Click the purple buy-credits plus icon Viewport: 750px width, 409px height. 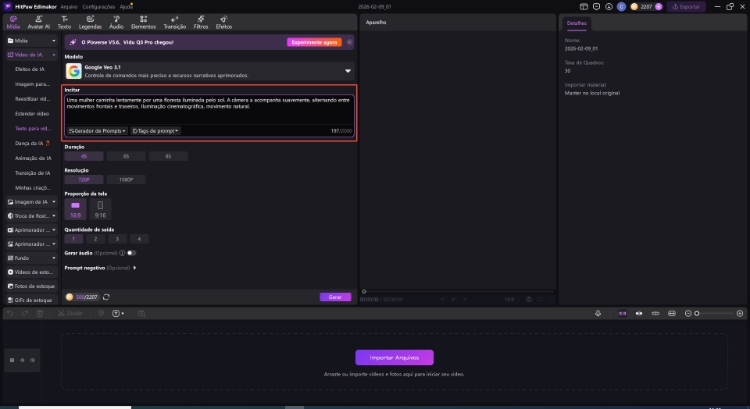coord(659,7)
